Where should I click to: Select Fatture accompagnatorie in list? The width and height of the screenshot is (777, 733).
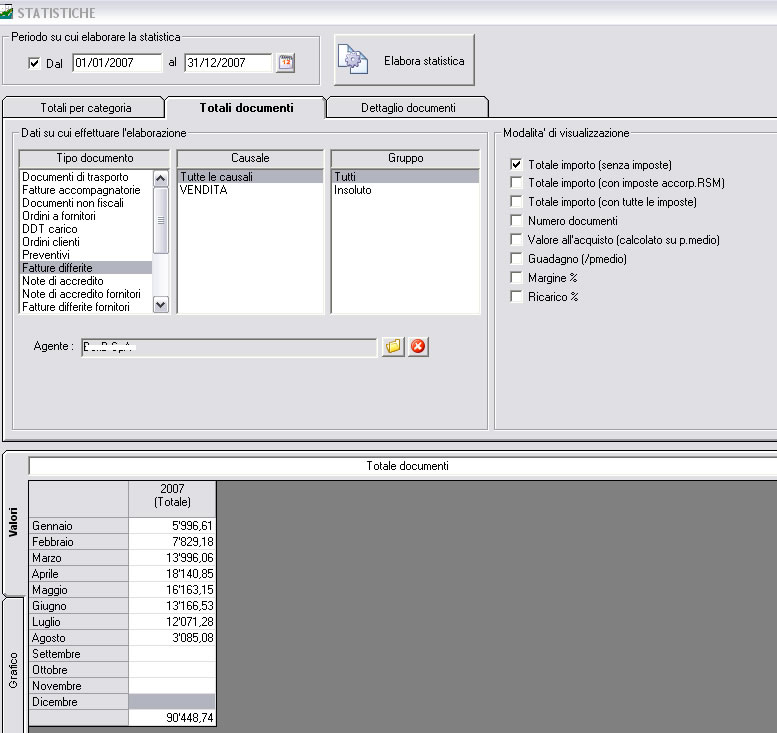pyautogui.click(x=86, y=190)
